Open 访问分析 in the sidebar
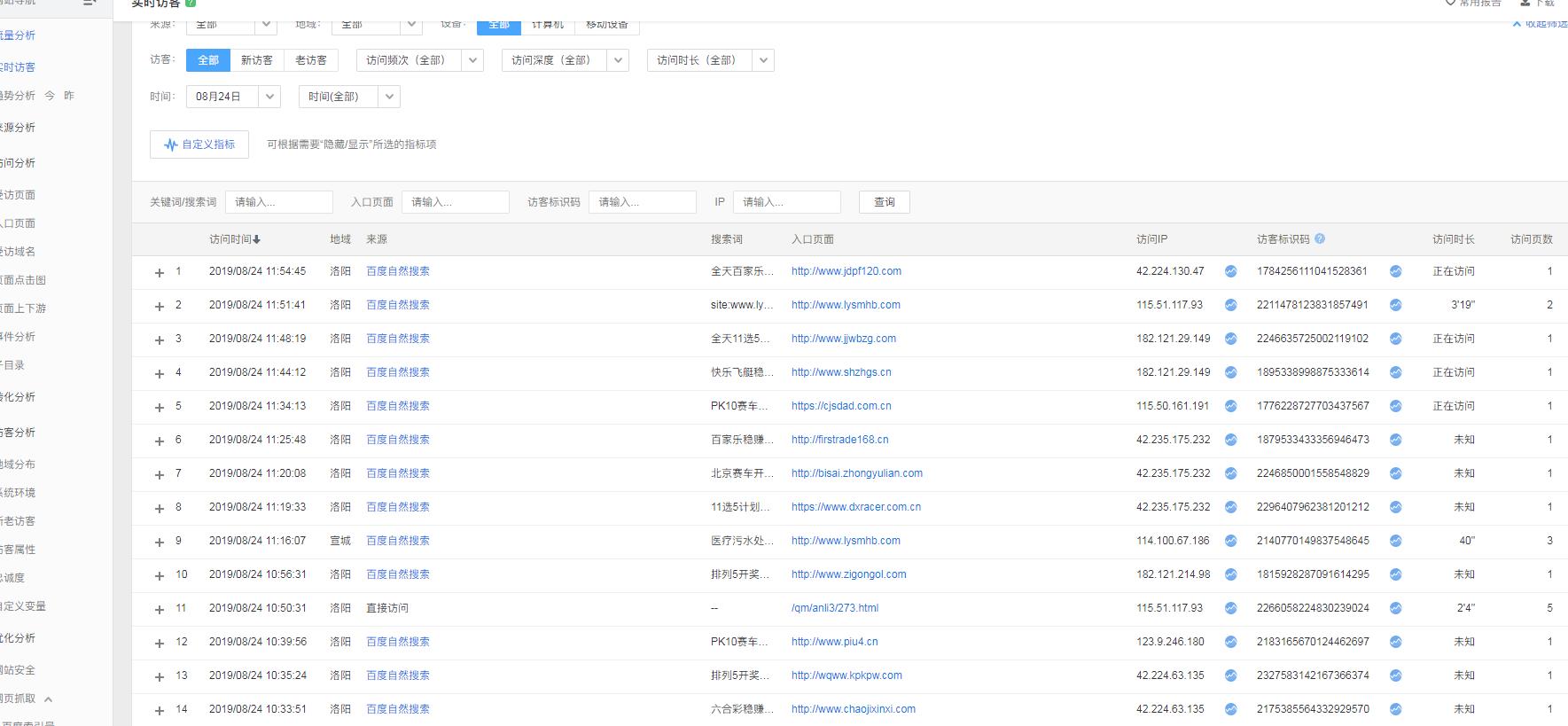Viewport: 1568px width, 726px height. (18, 163)
